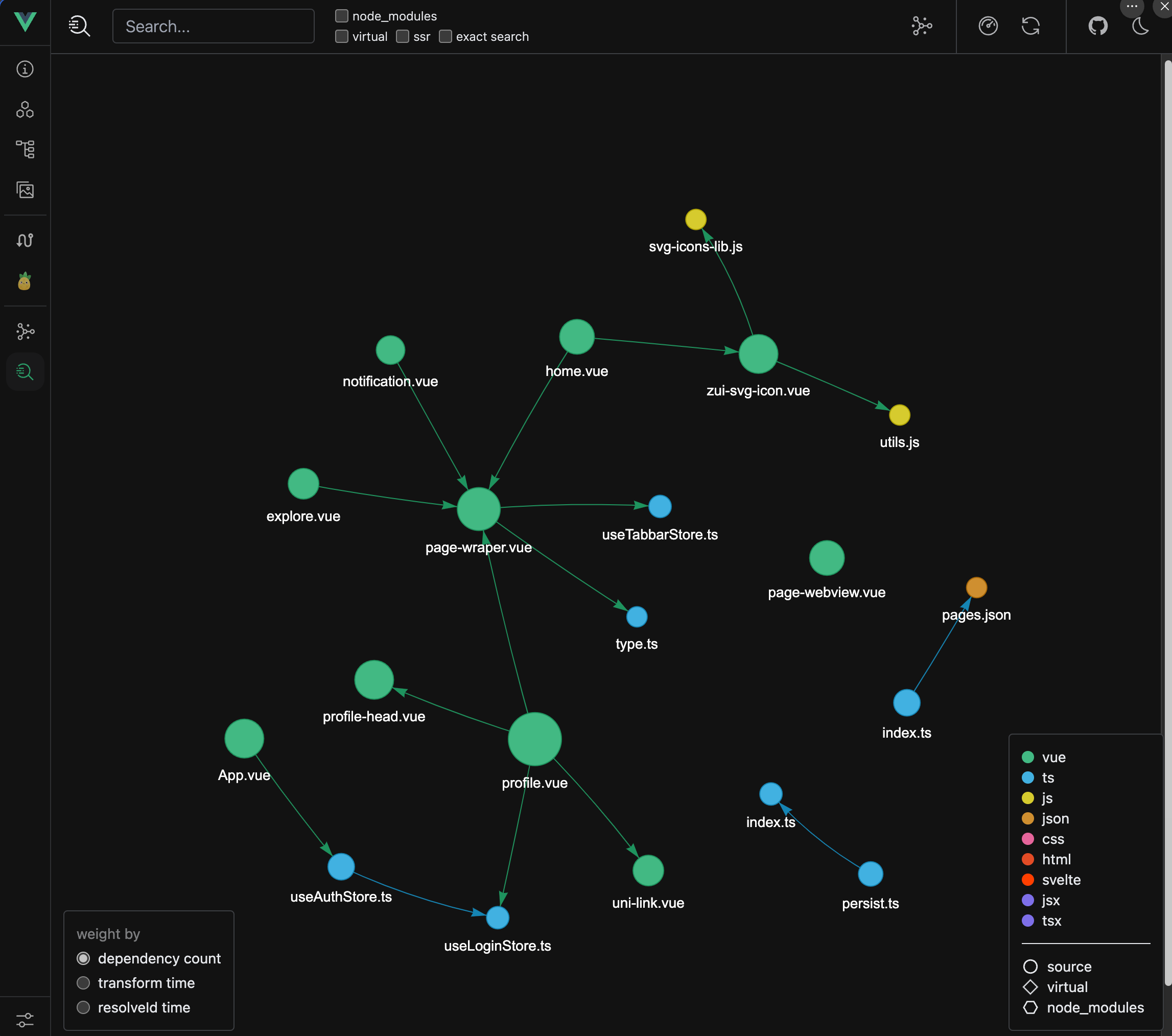Open the Components tab icon in sidebar
Screen dimensions: 1172x1036
25,109
